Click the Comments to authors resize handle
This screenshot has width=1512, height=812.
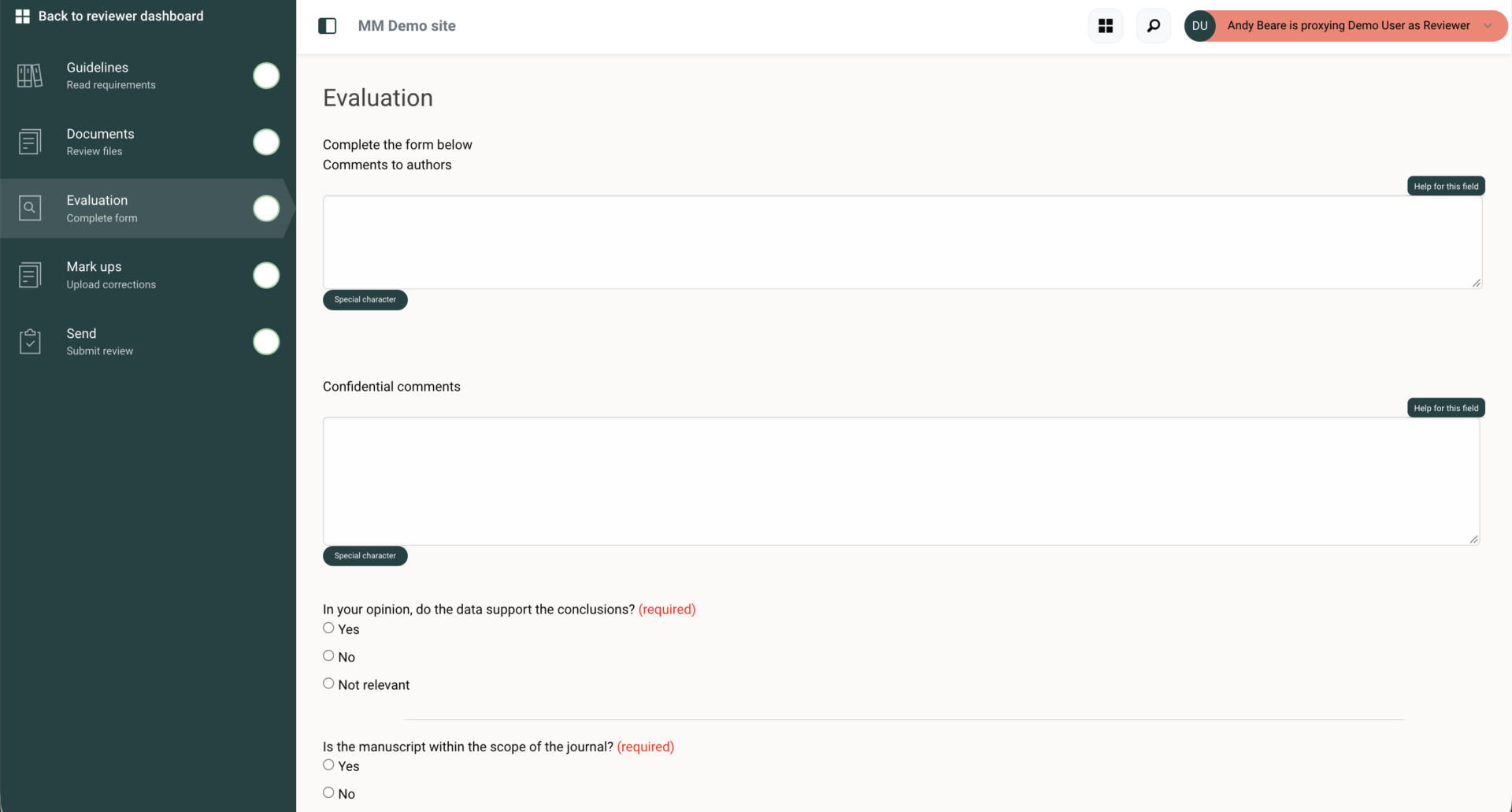click(1477, 283)
